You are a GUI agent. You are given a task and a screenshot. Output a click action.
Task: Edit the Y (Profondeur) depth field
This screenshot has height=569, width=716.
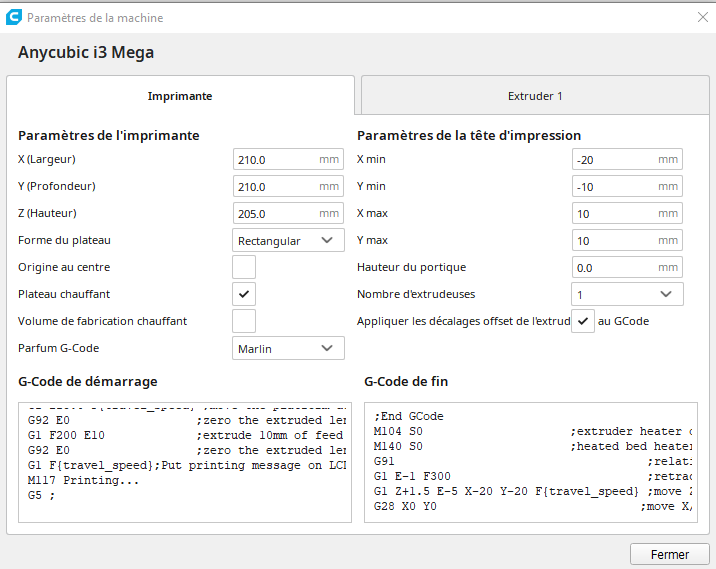pyautogui.click(x=288, y=186)
